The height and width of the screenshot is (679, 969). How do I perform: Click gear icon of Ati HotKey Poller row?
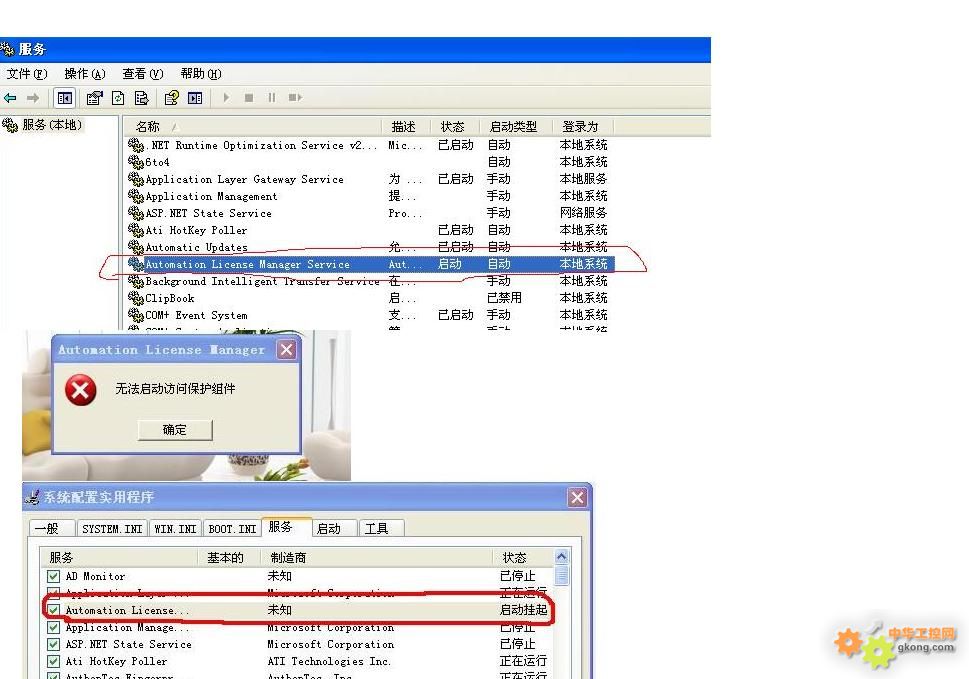coord(136,230)
